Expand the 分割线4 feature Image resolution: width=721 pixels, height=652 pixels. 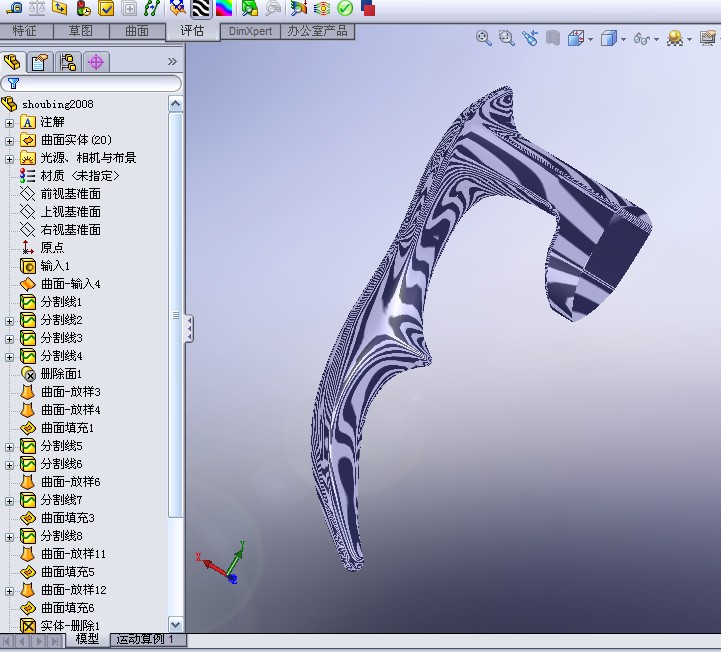[10, 357]
